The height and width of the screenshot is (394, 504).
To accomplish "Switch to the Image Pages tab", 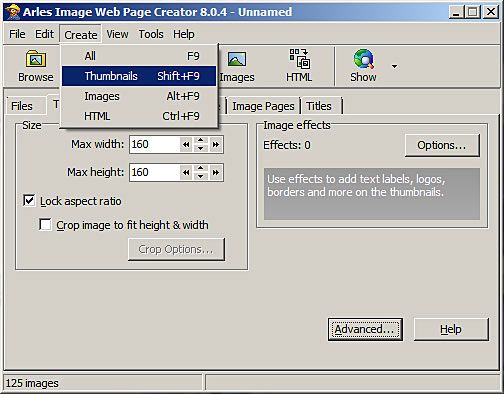I will [x=263, y=106].
